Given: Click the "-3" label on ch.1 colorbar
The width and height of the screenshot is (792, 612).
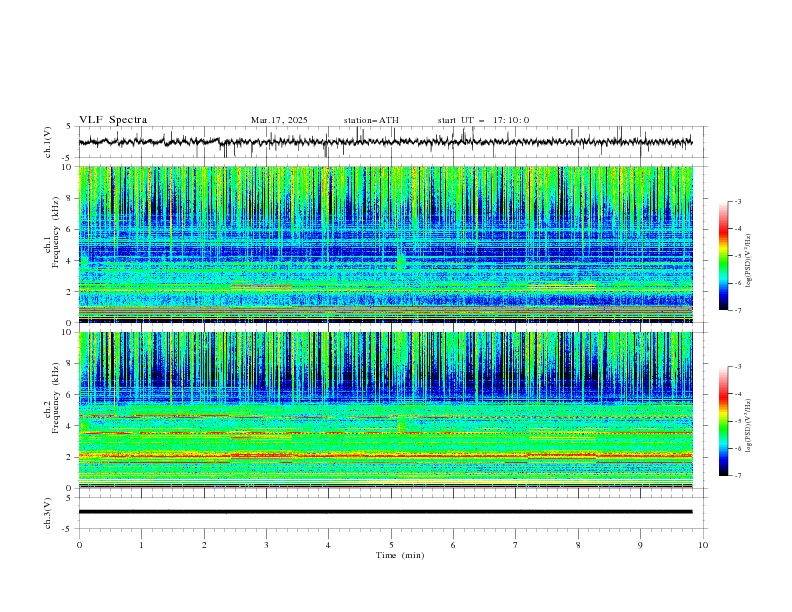Looking at the screenshot, I should (x=738, y=201).
